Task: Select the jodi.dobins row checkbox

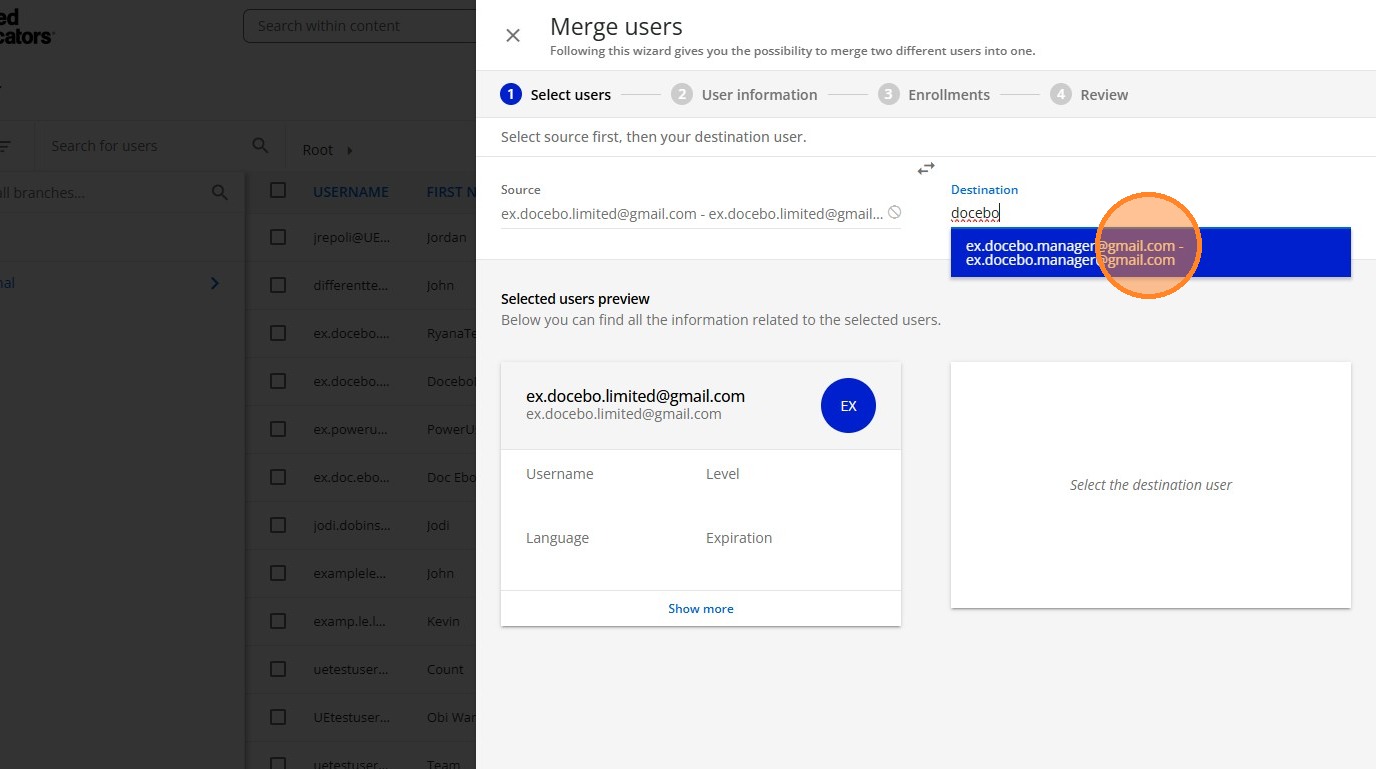Action: tap(278, 525)
